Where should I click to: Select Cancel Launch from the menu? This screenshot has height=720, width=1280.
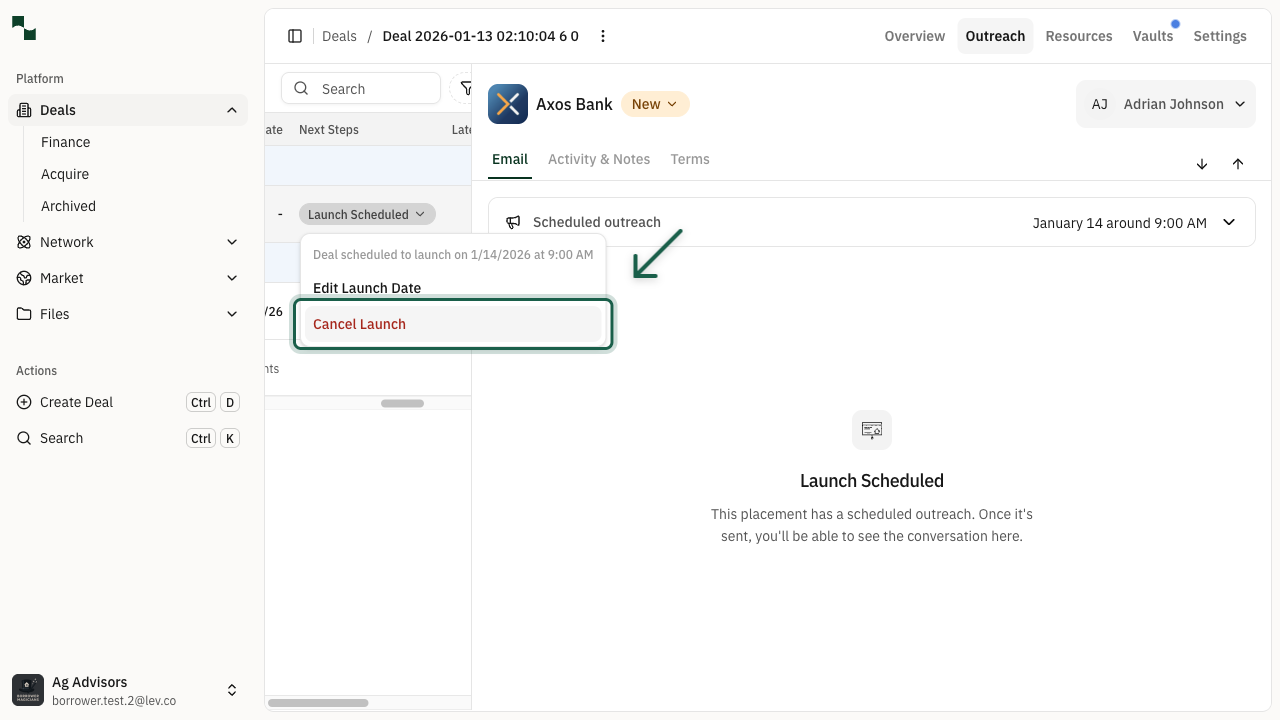click(359, 324)
